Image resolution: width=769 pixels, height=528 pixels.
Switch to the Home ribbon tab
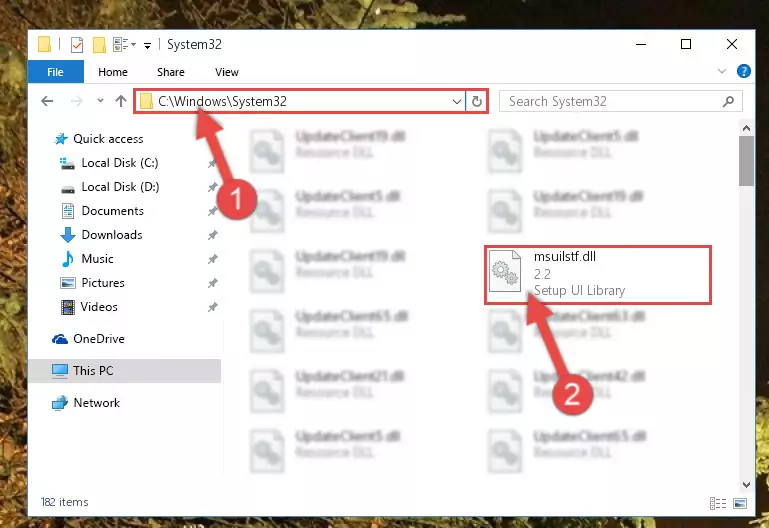click(113, 72)
